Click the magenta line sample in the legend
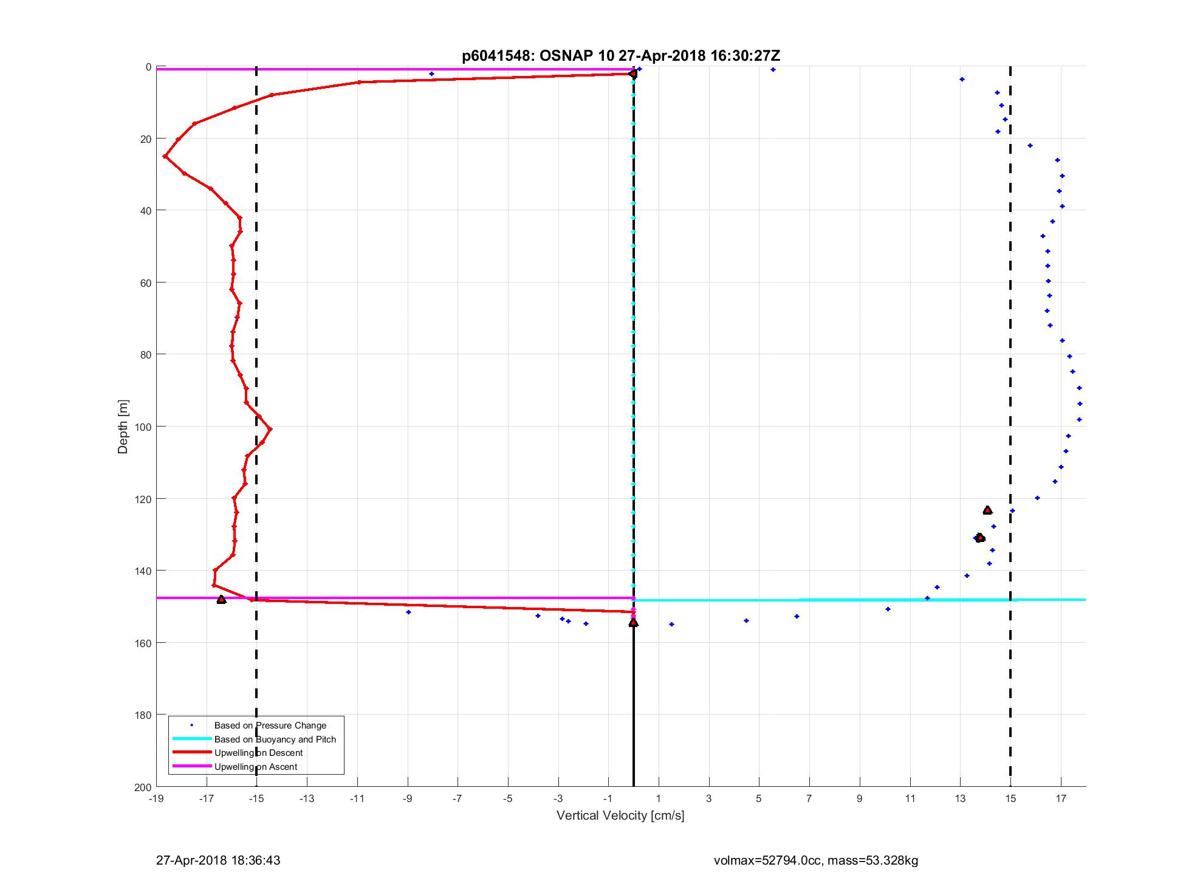 coord(191,767)
